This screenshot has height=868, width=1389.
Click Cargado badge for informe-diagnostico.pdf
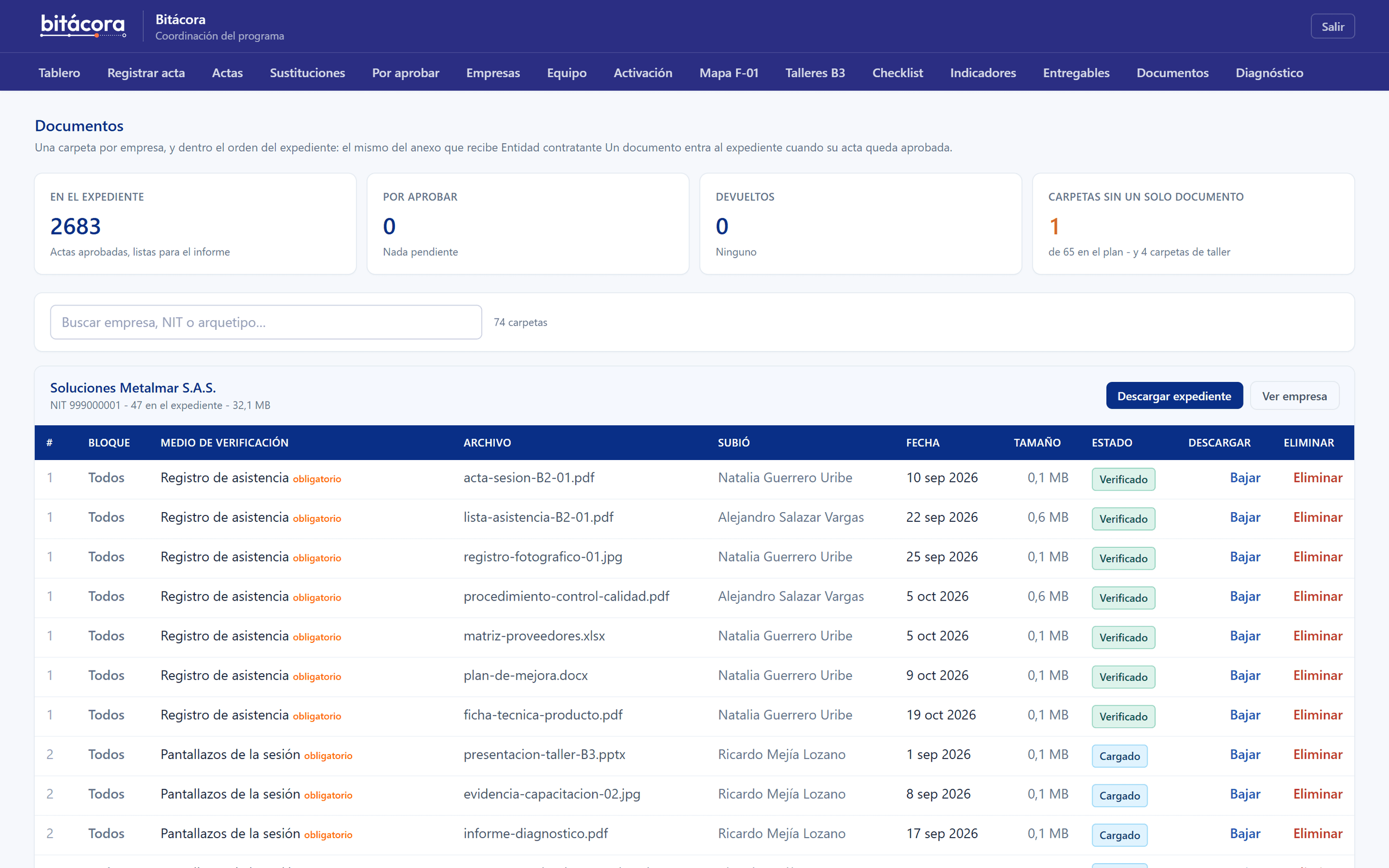tap(1119, 835)
